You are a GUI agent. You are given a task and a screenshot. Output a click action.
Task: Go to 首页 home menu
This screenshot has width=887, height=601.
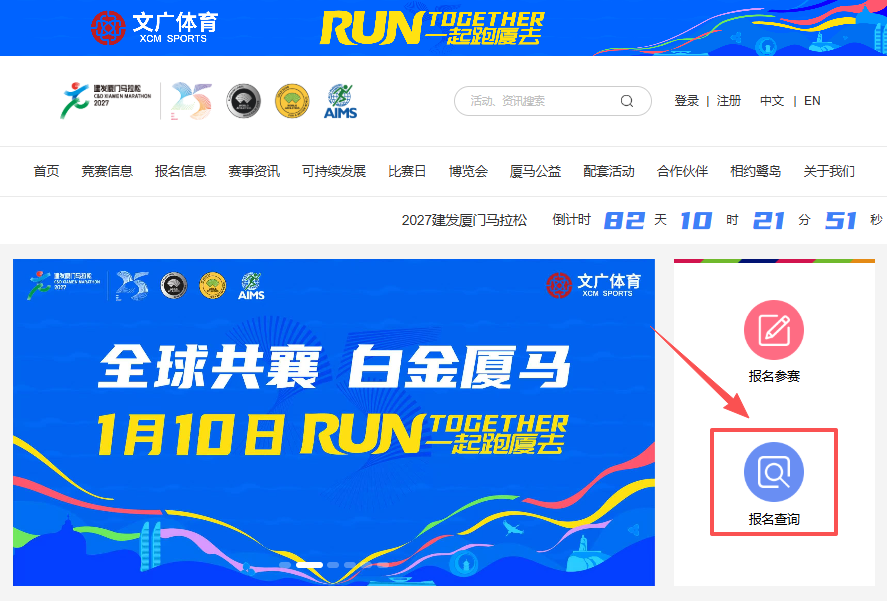click(46, 171)
